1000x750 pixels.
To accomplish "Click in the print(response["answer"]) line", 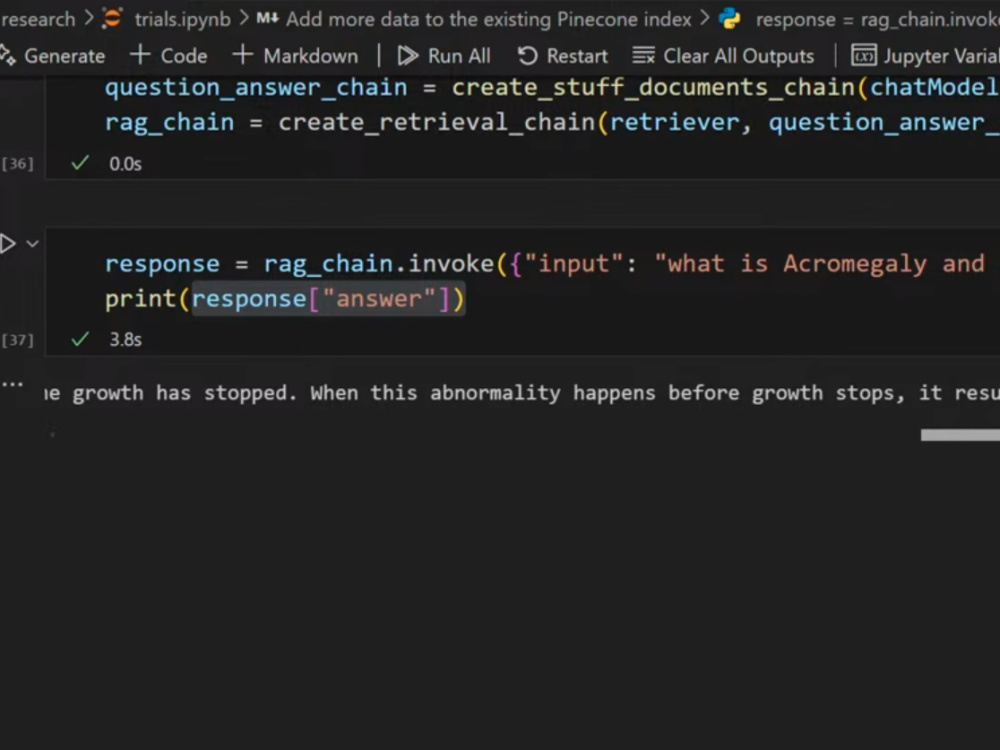I will [x=285, y=298].
